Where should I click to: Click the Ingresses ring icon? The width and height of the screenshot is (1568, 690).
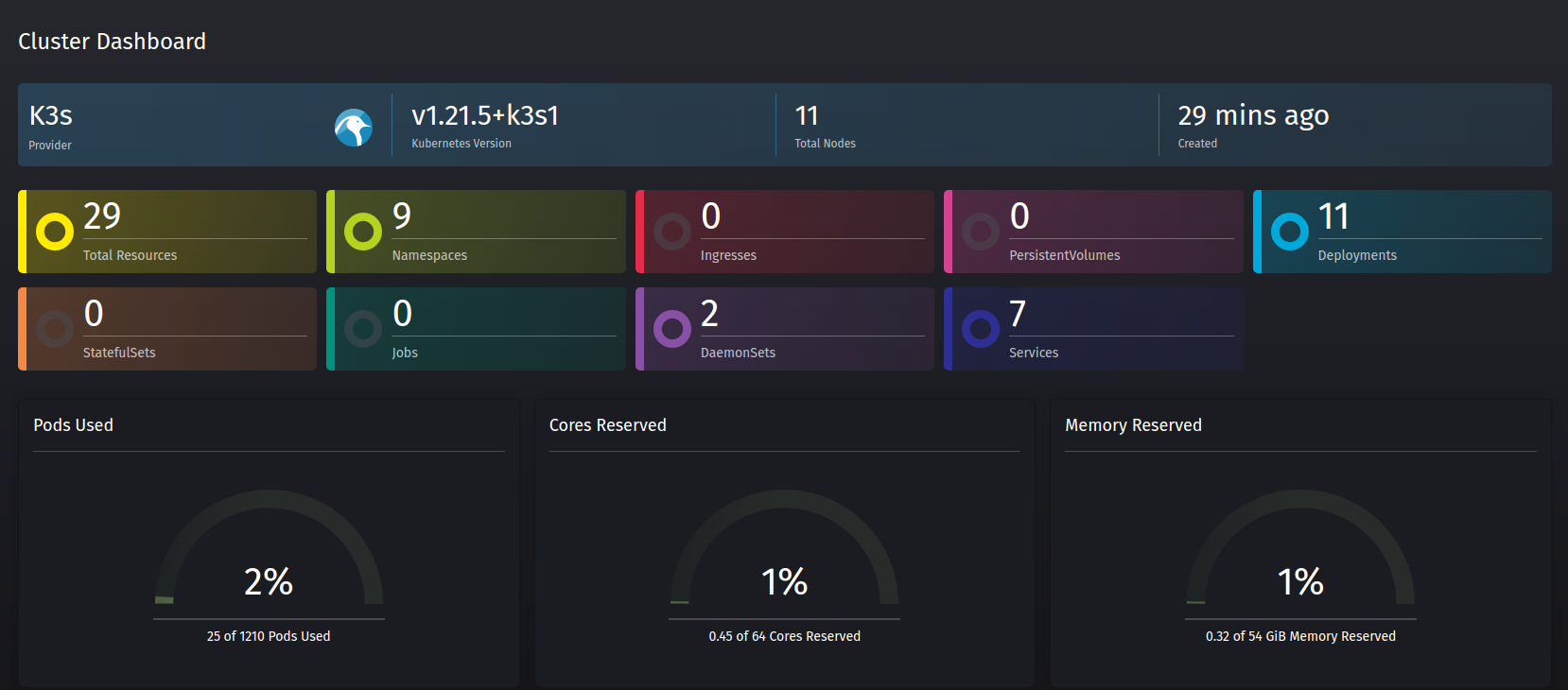[x=672, y=232]
